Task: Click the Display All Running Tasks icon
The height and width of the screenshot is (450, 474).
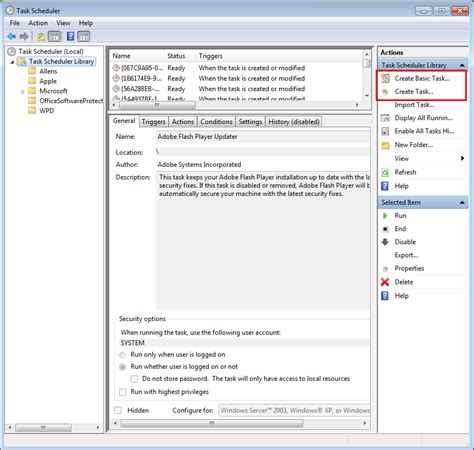Action: (385, 118)
